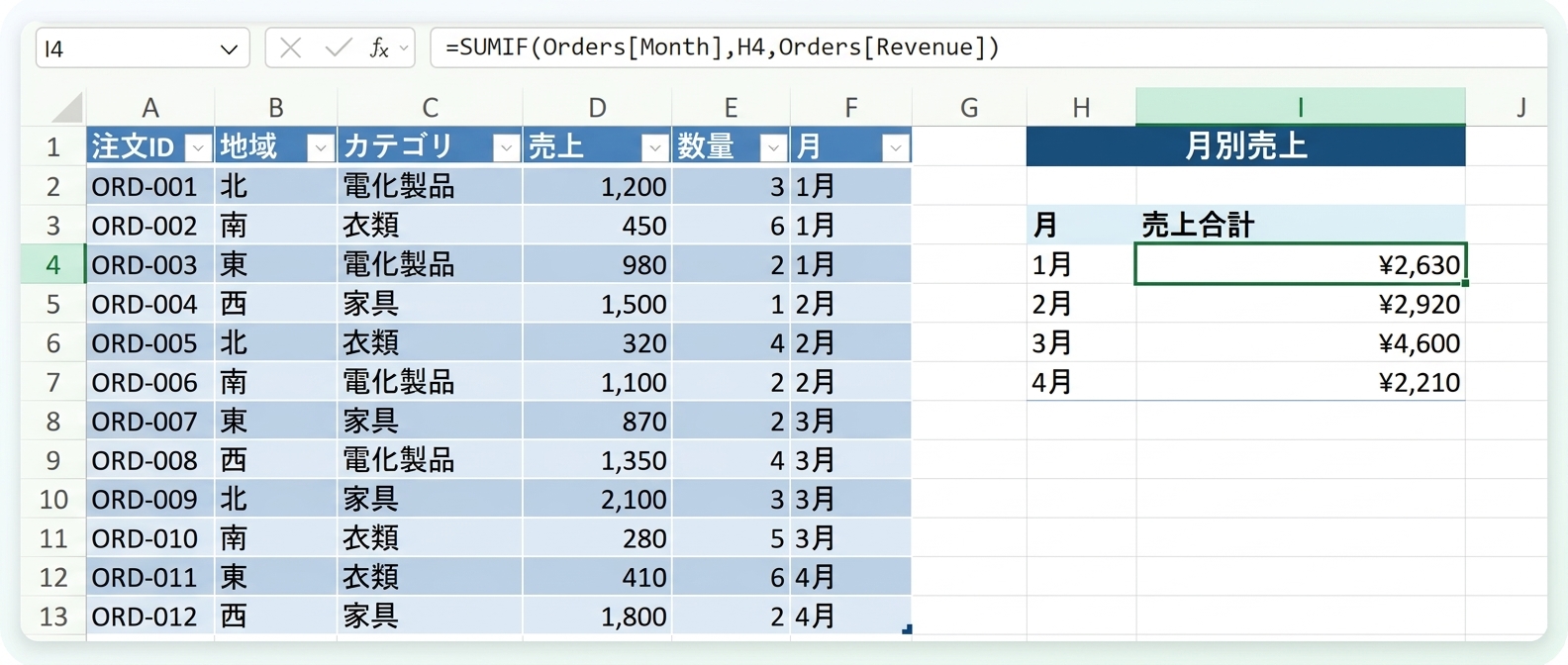1568x665 pixels.
Task: Select column F header
Action: point(850,107)
